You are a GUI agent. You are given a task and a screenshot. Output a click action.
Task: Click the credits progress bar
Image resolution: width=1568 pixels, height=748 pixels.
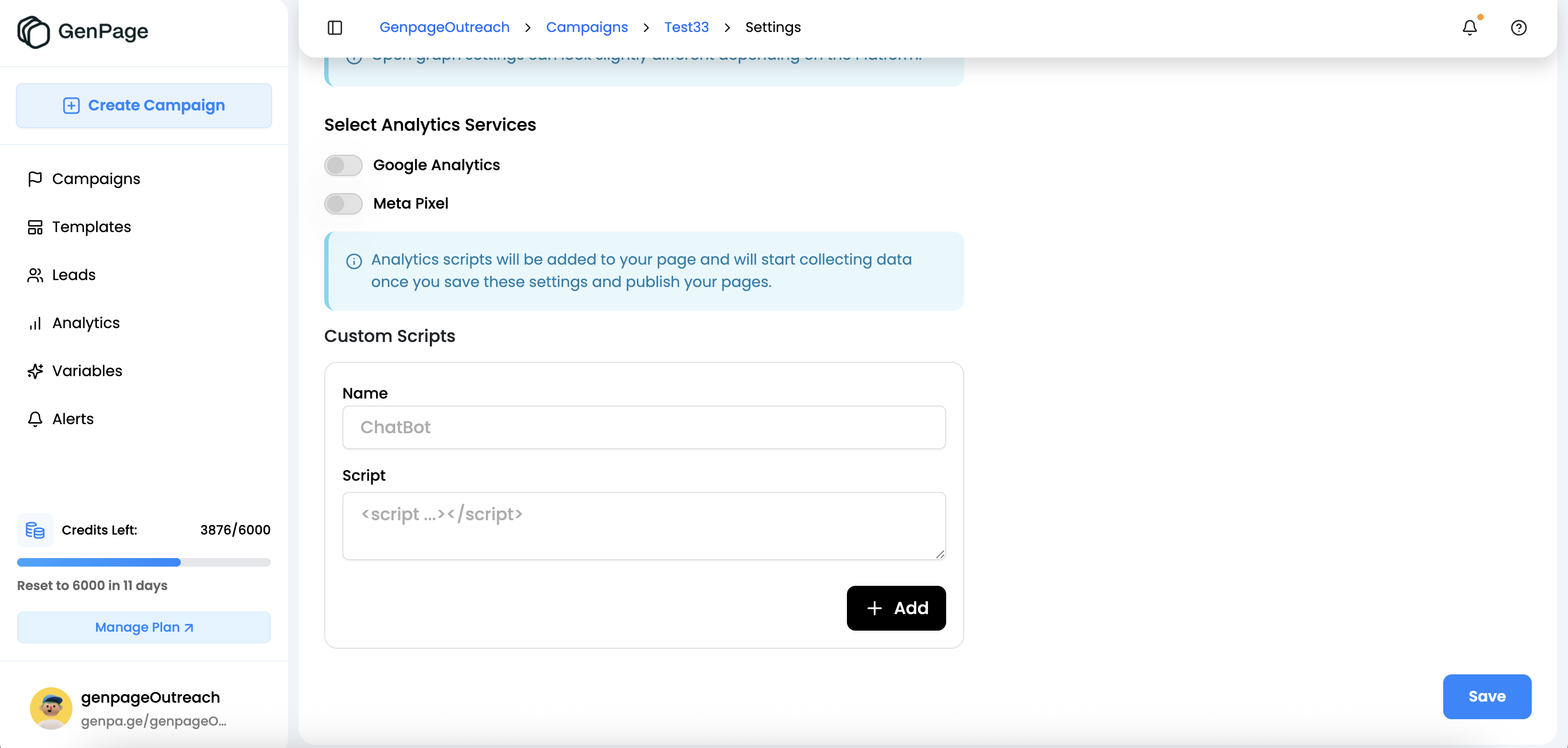(144, 562)
